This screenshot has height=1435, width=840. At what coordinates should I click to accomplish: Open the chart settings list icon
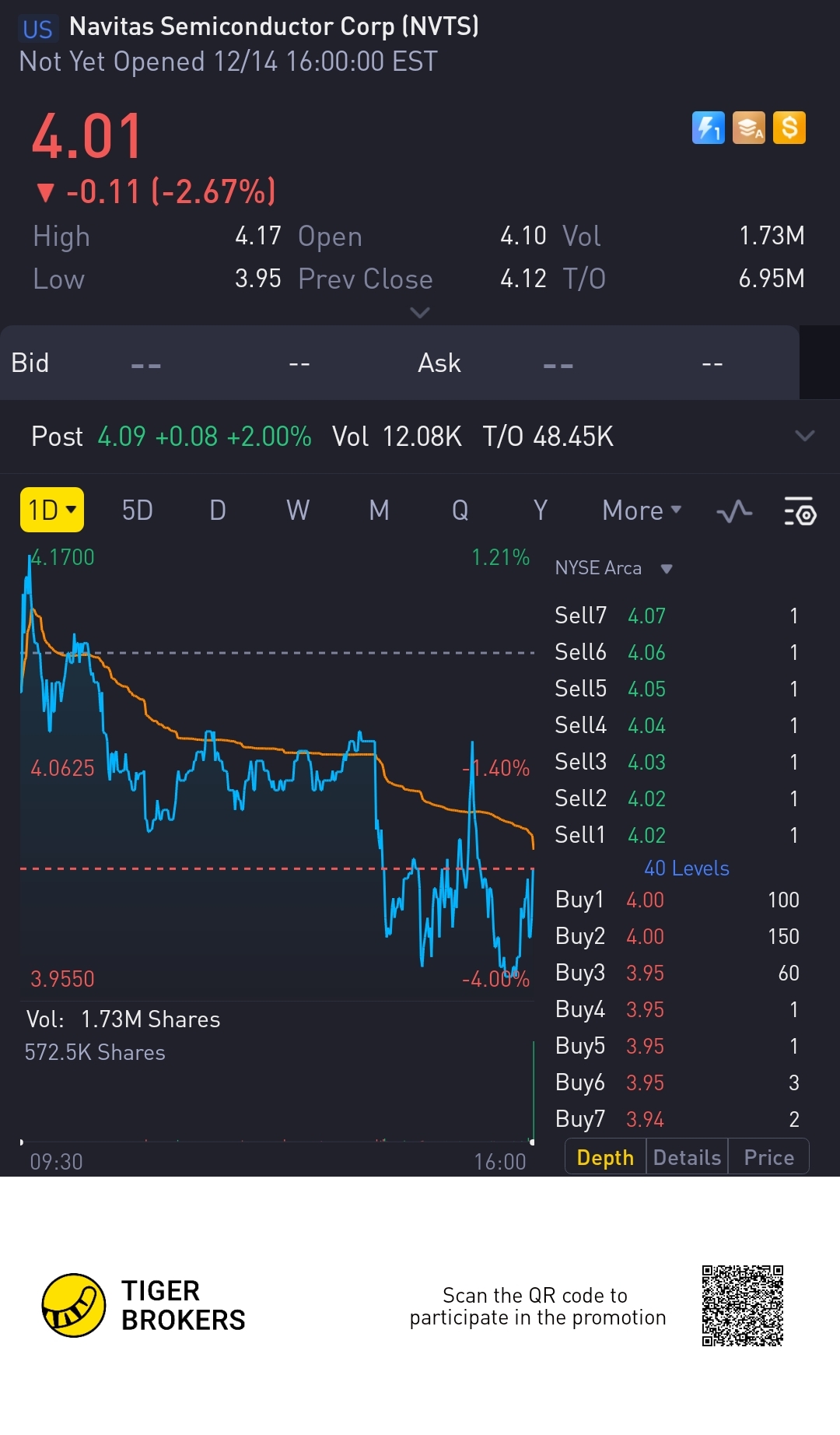click(x=800, y=511)
